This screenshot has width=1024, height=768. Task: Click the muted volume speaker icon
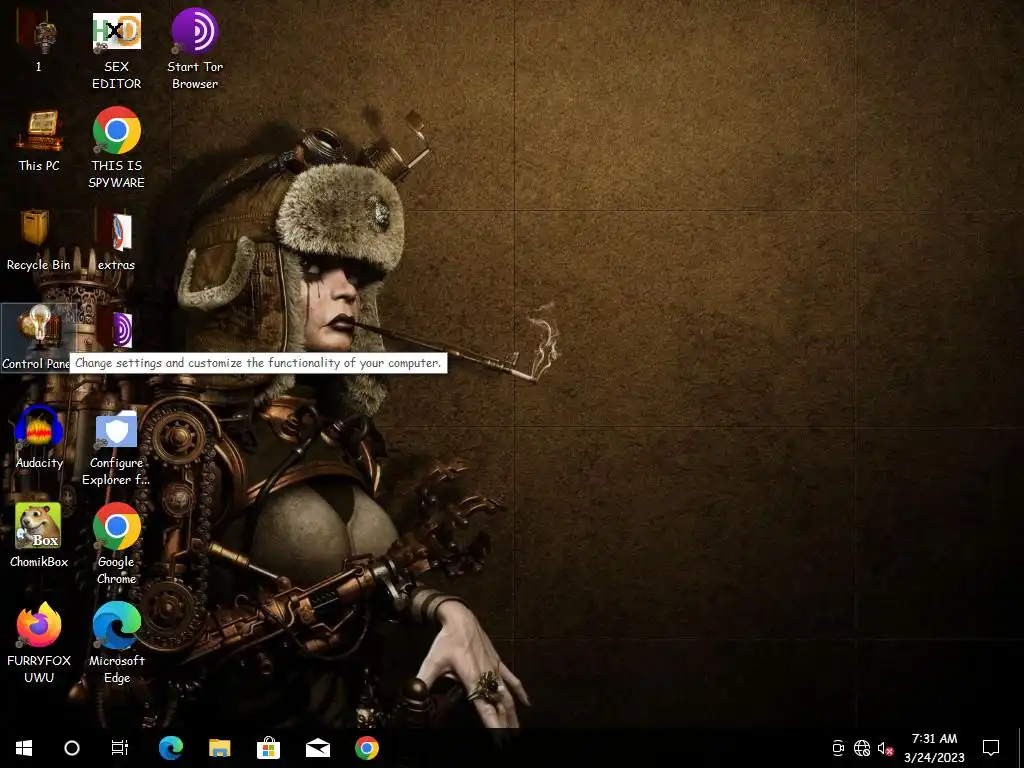coord(885,748)
